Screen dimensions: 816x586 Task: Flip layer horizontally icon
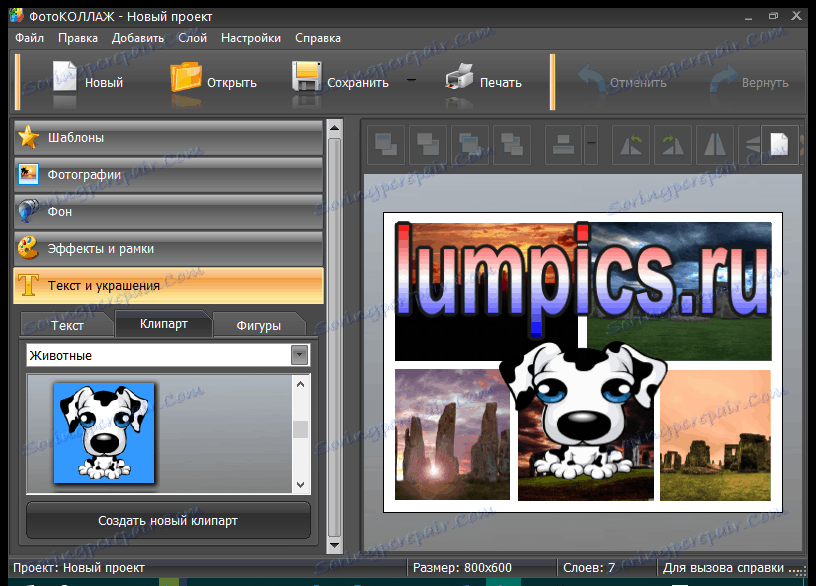(x=715, y=145)
